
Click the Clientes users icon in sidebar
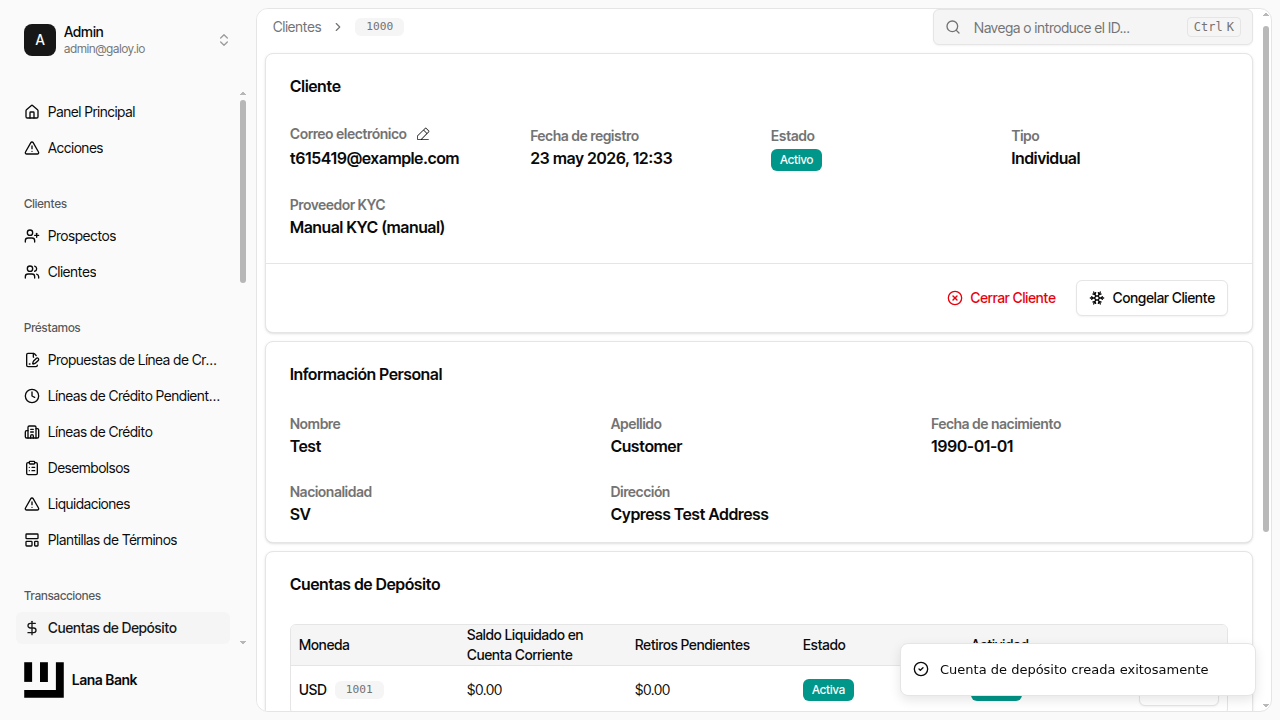pyautogui.click(x=32, y=272)
